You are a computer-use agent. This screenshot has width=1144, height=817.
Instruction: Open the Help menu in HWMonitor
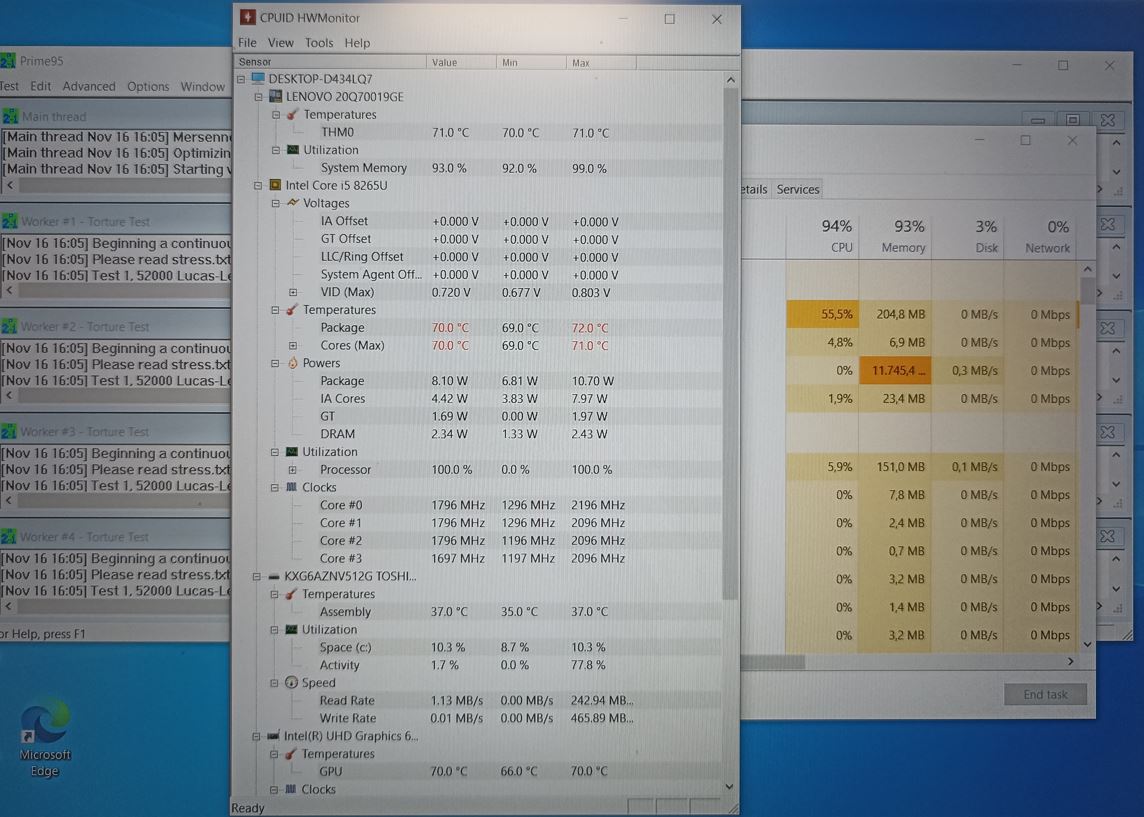click(x=358, y=43)
